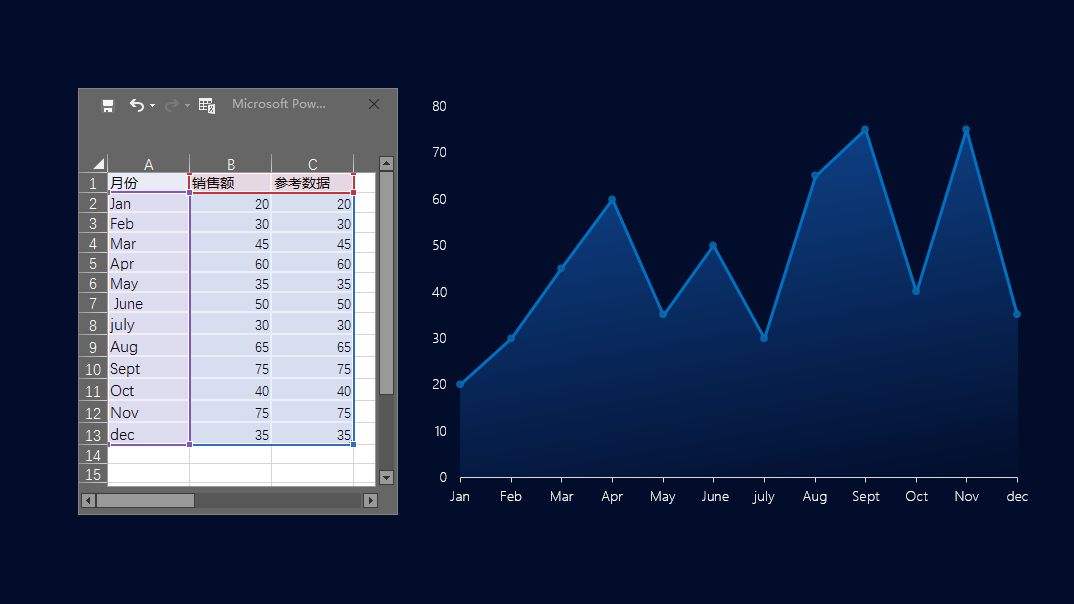The width and height of the screenshot is (1074, 604).
Task: Select the Jan cell
Action: (x=149, y=203)
